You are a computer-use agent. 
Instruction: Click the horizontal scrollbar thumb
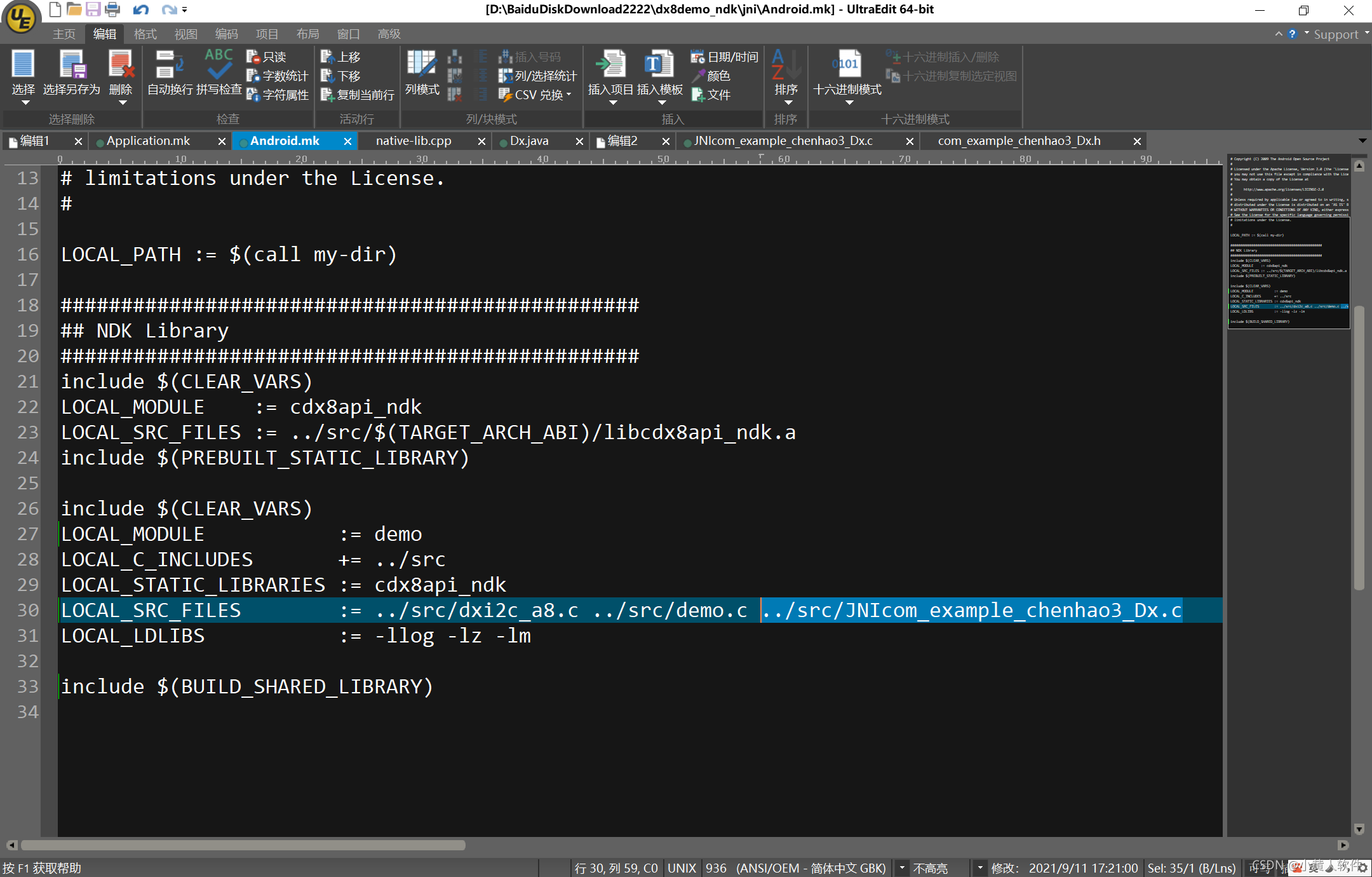pyautogui.click(x=243, y=845)
